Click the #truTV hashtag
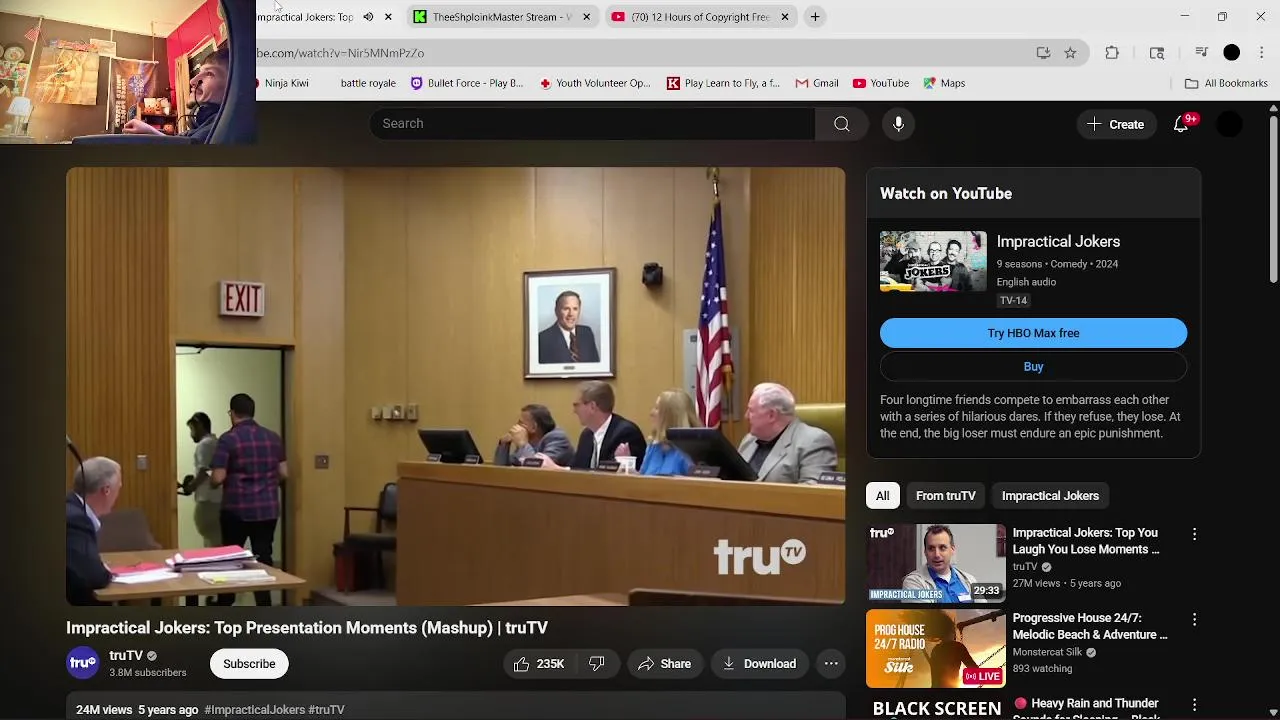 click(x=327, y=710)
